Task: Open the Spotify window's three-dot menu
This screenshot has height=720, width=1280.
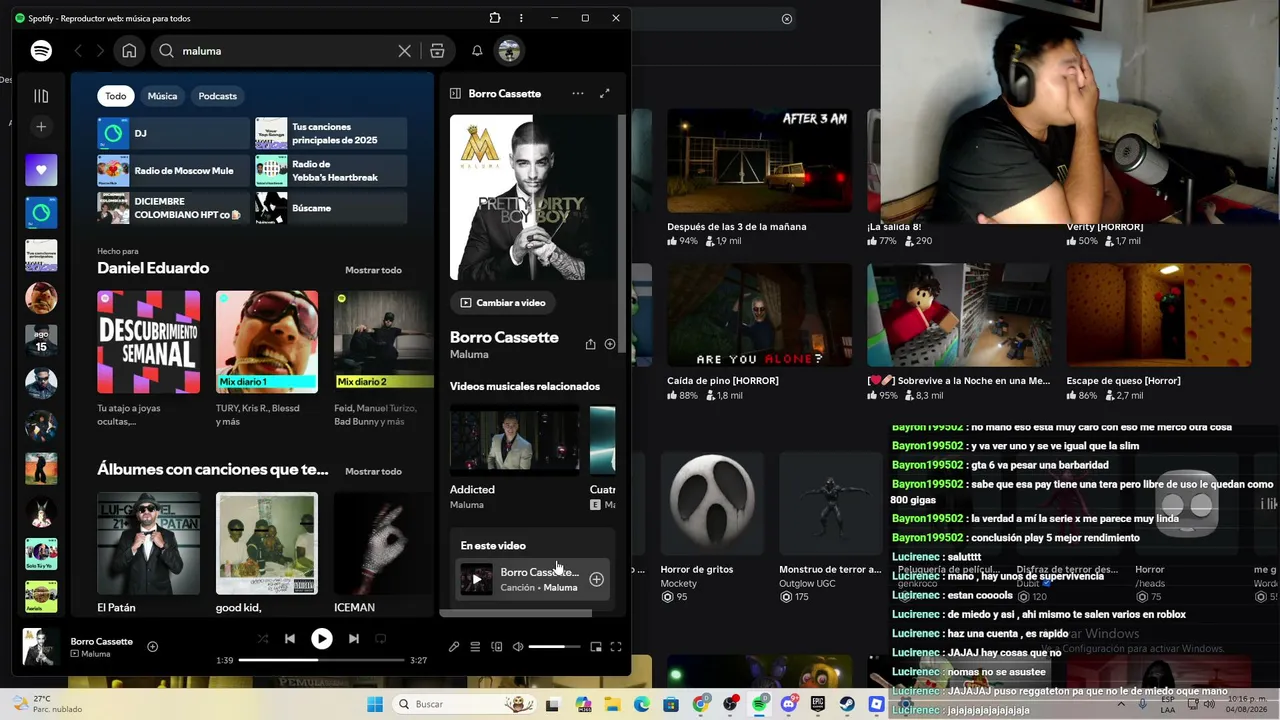Action: click(x=521, y=18)
